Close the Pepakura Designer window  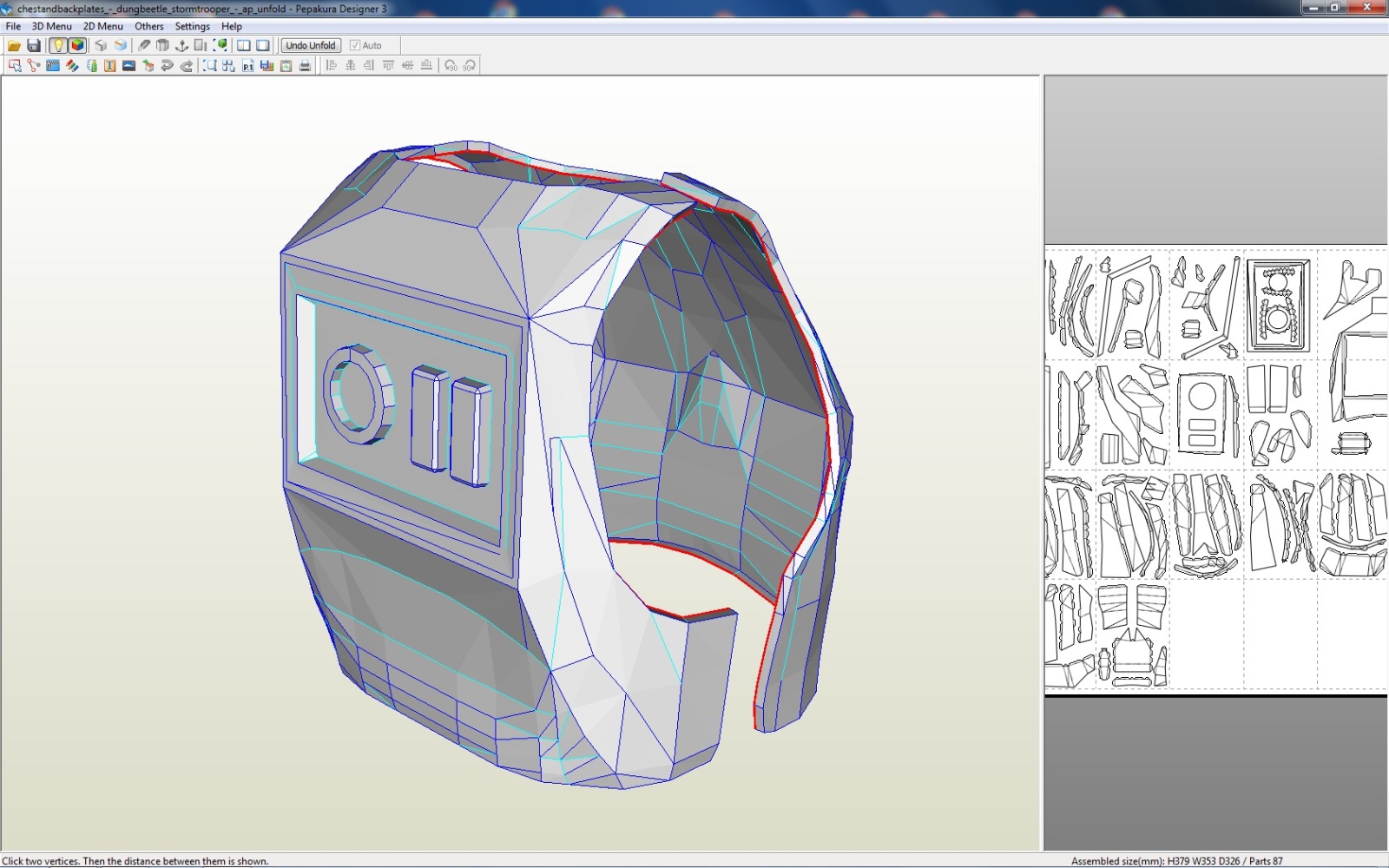tap(1367, 7)
